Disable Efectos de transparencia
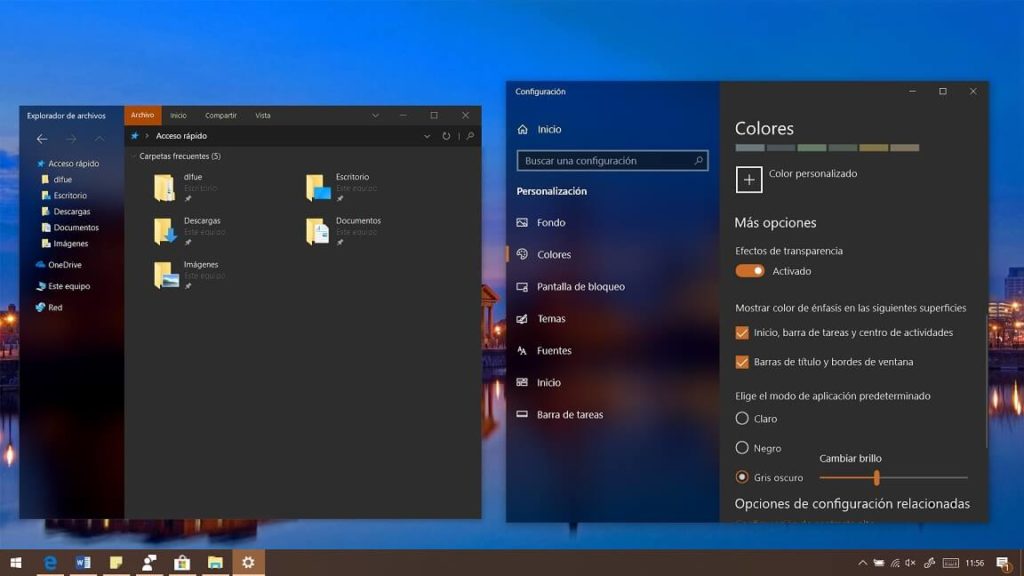 749,270
